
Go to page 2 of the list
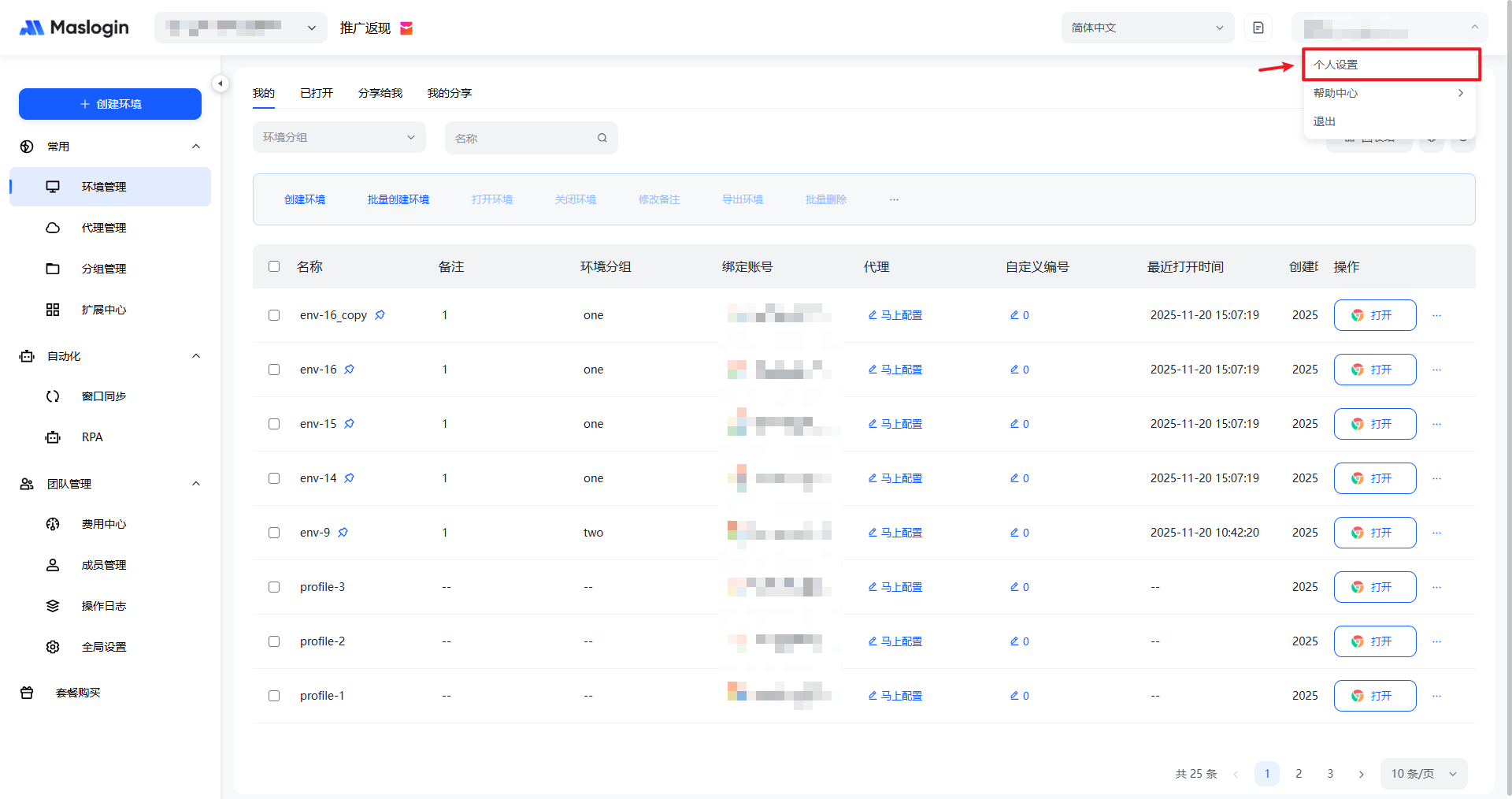(x=1299, y=774)
